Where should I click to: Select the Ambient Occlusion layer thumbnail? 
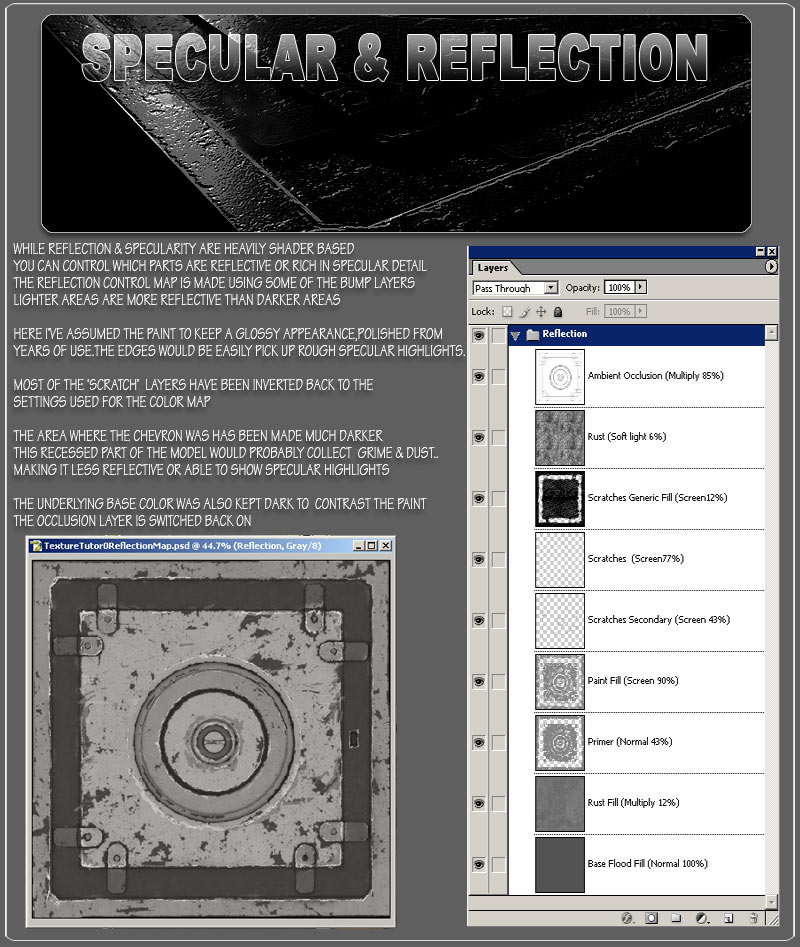(x=560, y=376)
